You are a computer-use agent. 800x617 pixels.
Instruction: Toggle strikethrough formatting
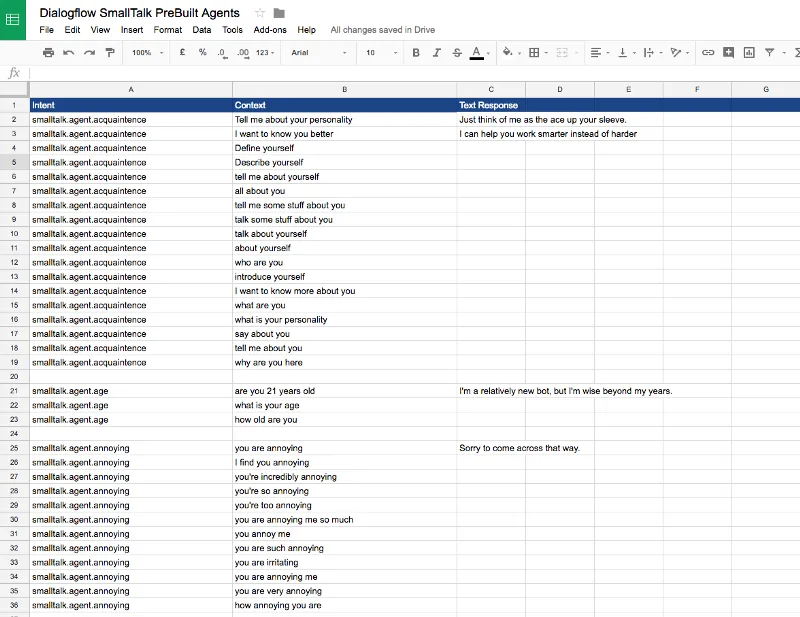pyautogui.click(x=457, y=52)
